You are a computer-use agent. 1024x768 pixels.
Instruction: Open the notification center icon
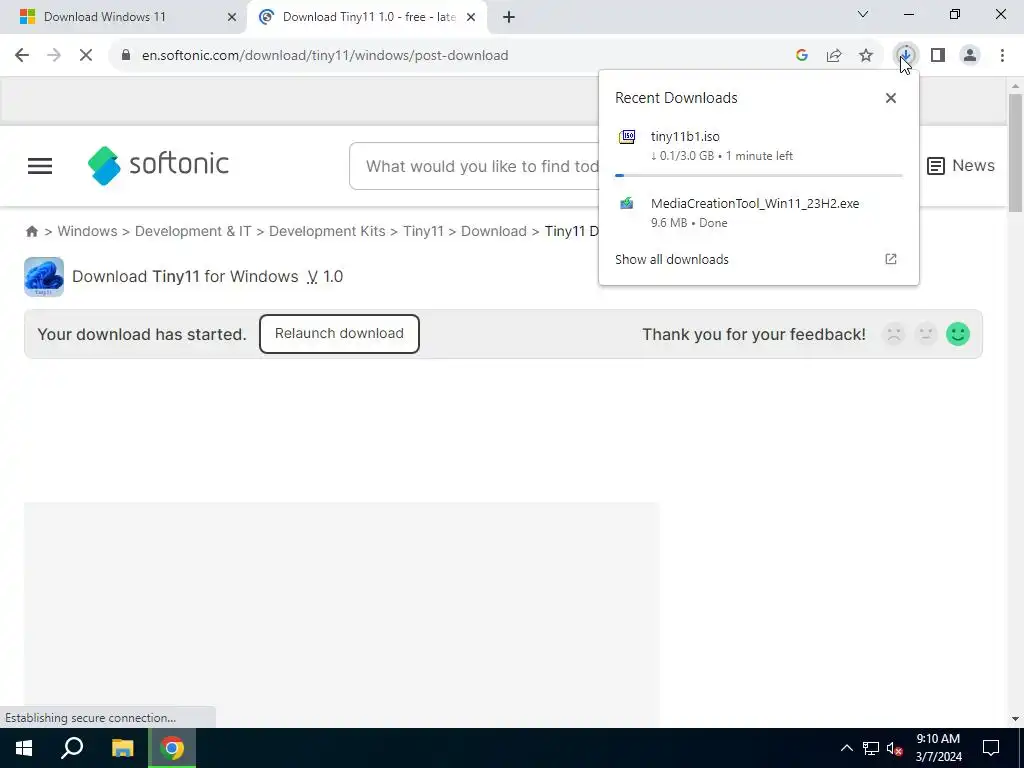(991, 748)
